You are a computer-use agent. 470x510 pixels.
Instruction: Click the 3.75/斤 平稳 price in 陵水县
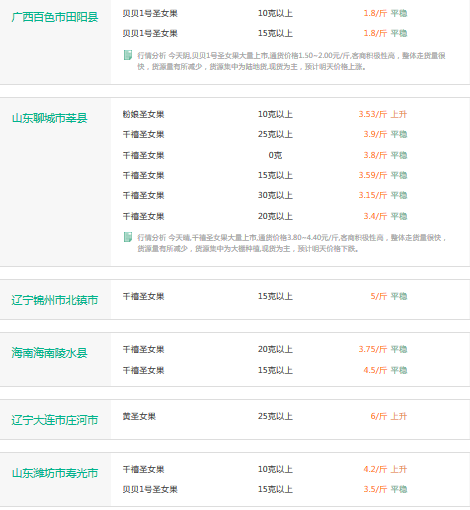pos(383,349)
